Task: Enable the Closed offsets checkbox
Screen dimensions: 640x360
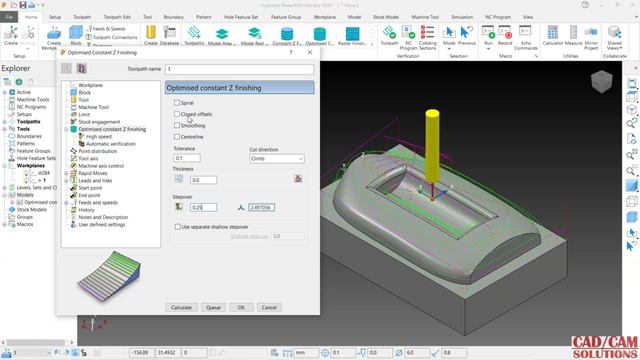Action: point(177,114)
